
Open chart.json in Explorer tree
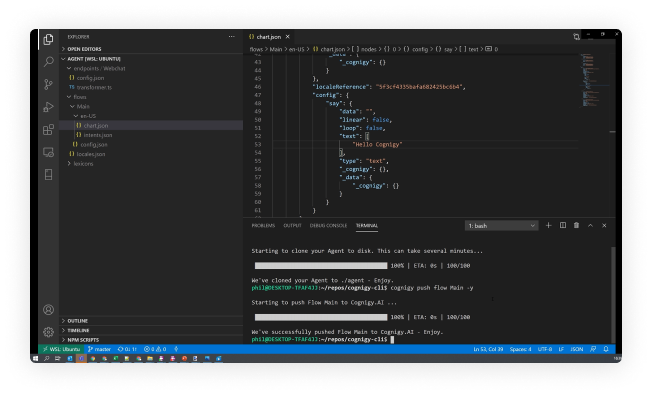coord(151,126)
